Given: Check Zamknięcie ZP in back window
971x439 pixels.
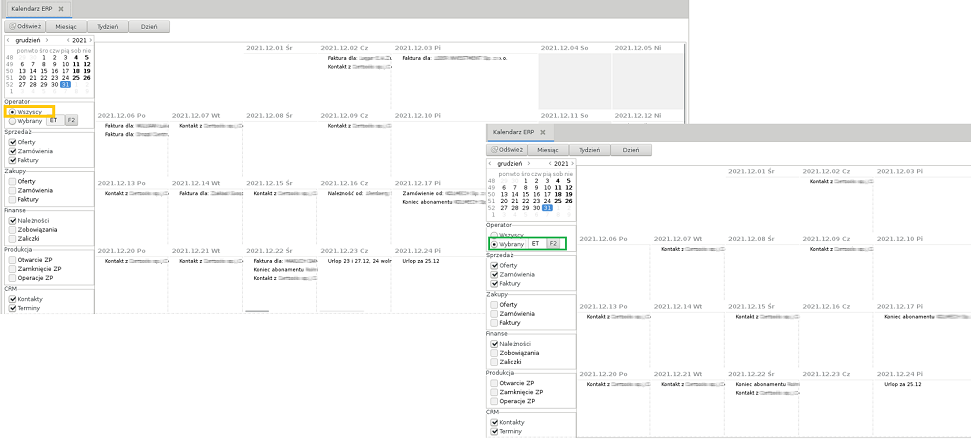Looking at the screenshot, I should (x=12, y=269).
